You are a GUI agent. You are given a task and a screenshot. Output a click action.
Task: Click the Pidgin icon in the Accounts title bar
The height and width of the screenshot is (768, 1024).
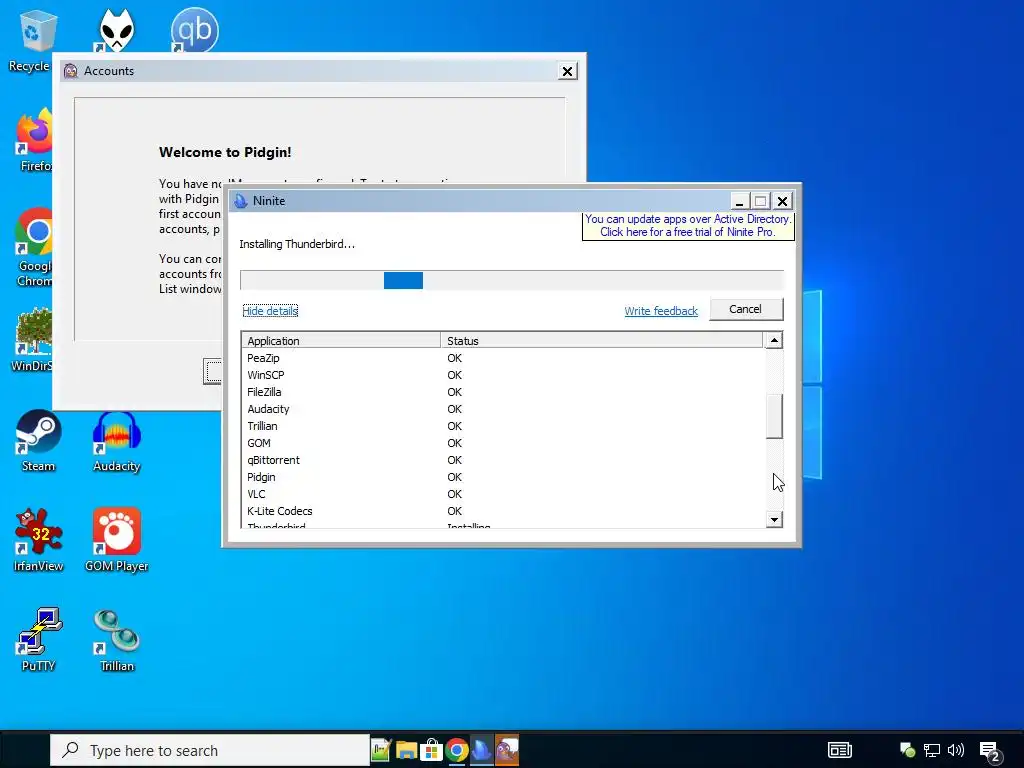[71, 71]
